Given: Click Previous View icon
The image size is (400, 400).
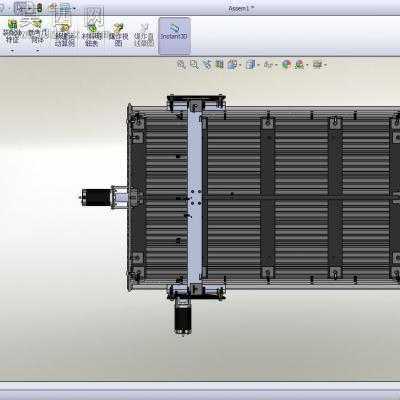Looking at the screenshot, I should click(x=207, y=64).
